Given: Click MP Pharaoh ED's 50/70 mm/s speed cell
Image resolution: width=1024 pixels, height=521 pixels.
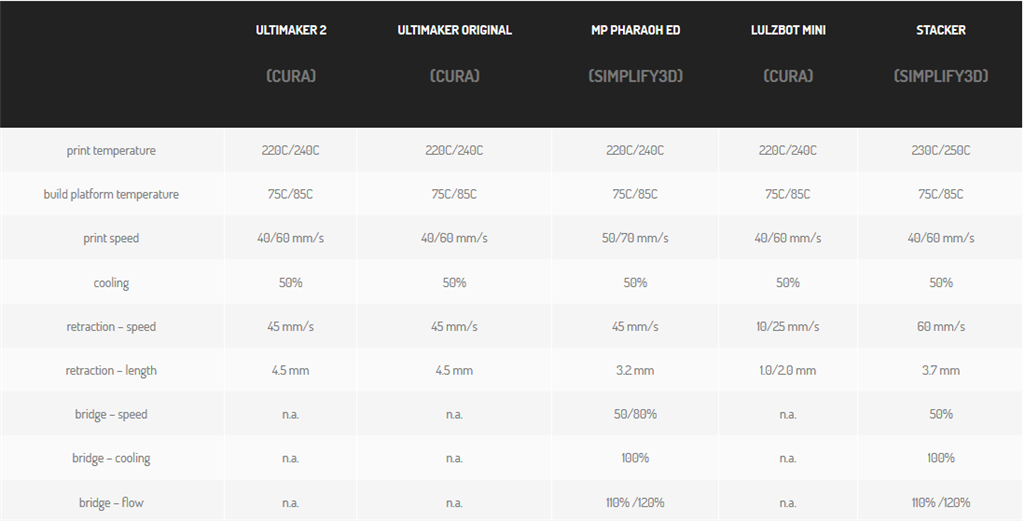Looking at the screenshot, I should click(635, 238).
